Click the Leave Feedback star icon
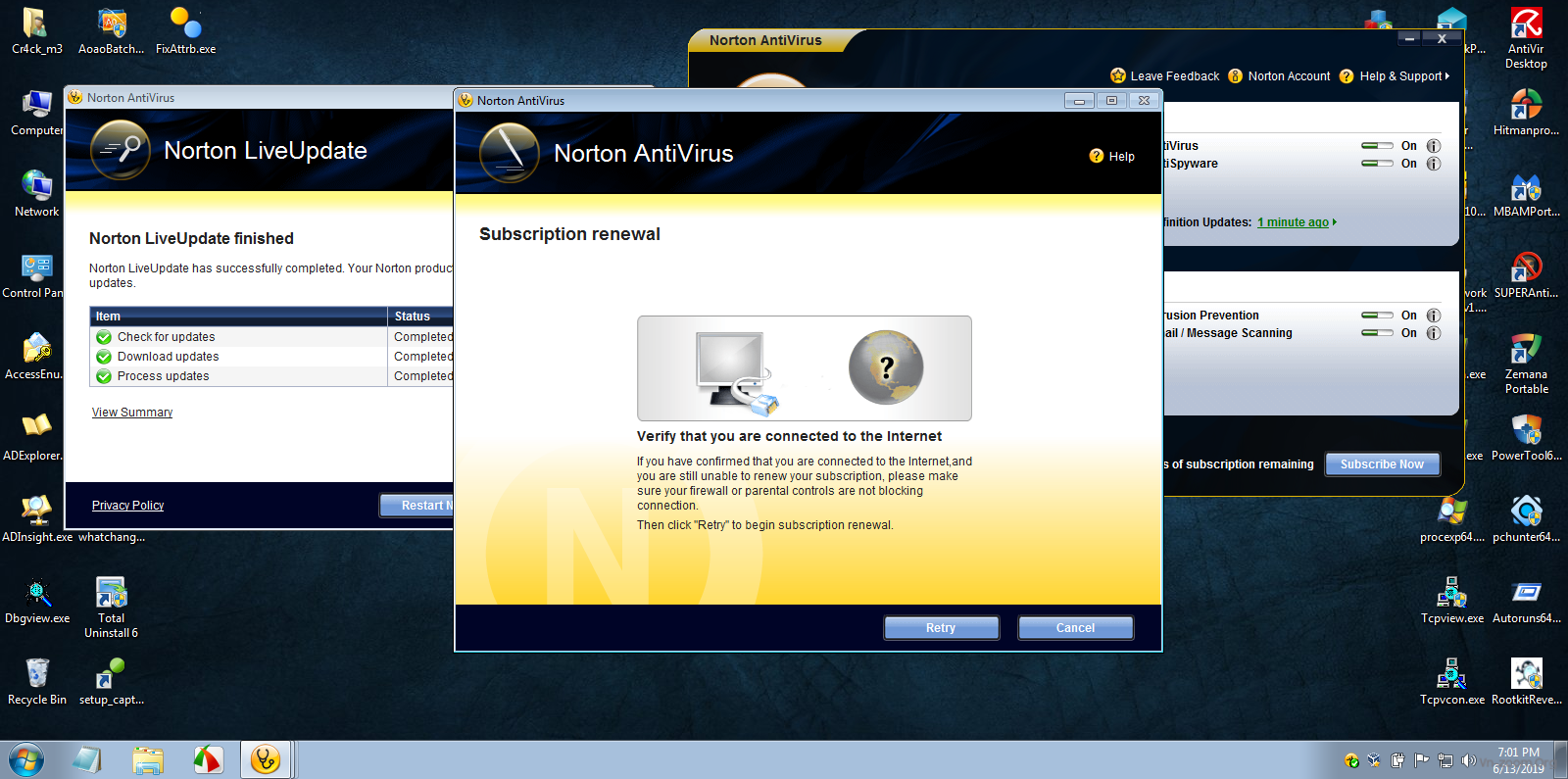Viewport: 1568px width, 779px height. click(x=1118, y=75)
